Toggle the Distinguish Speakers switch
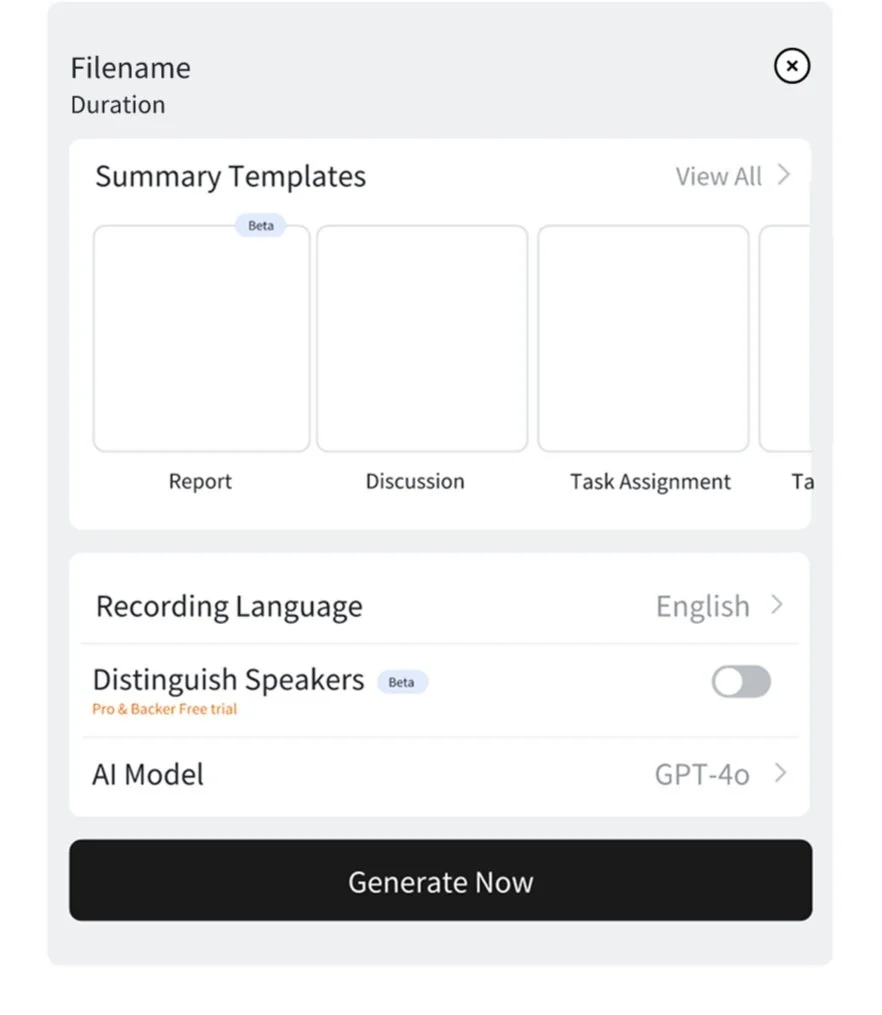882x1015 pixels. (x=741, y=682)
